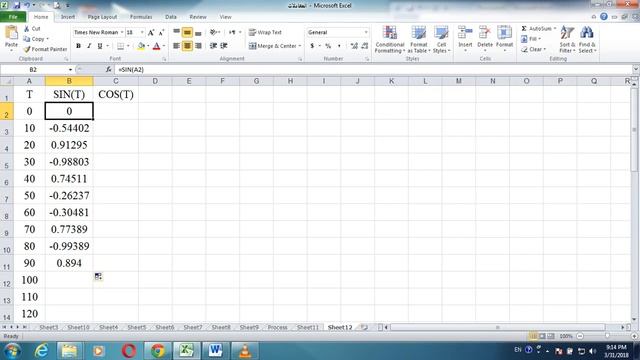Image resolution: width=640 pixels, height=360 pixels.
Task: Click Insert cells icon
Action: [x=465, y=33]
